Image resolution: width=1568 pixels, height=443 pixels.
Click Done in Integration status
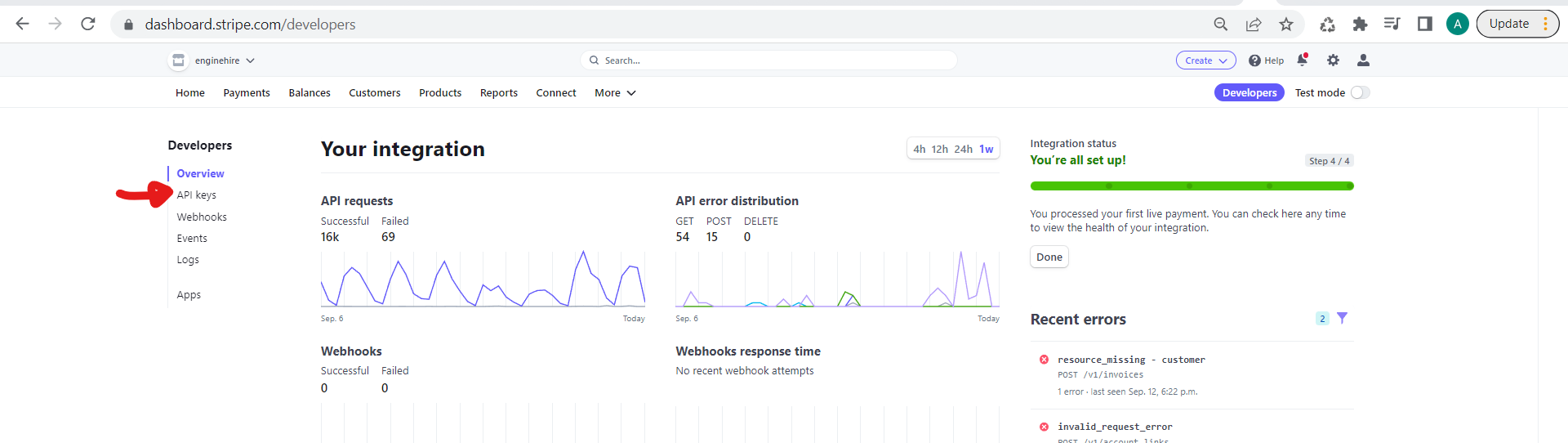pyautogui.click(x=1049, y=257)
